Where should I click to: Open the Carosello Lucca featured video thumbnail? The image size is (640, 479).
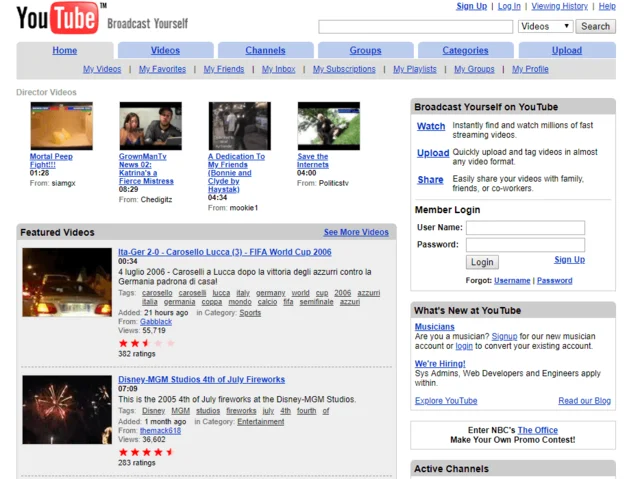click(x=67, y=282)
